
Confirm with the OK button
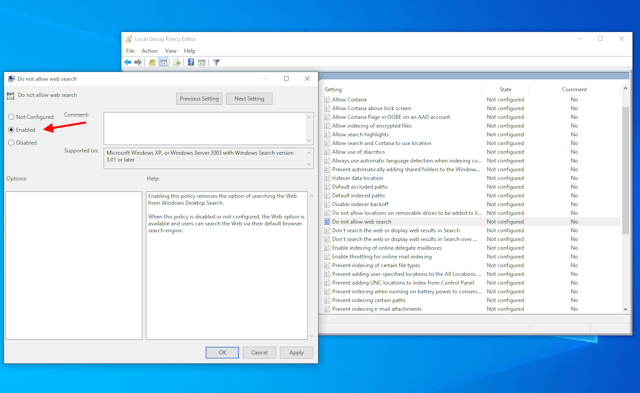pyautogui.click(x=222, y=353)
